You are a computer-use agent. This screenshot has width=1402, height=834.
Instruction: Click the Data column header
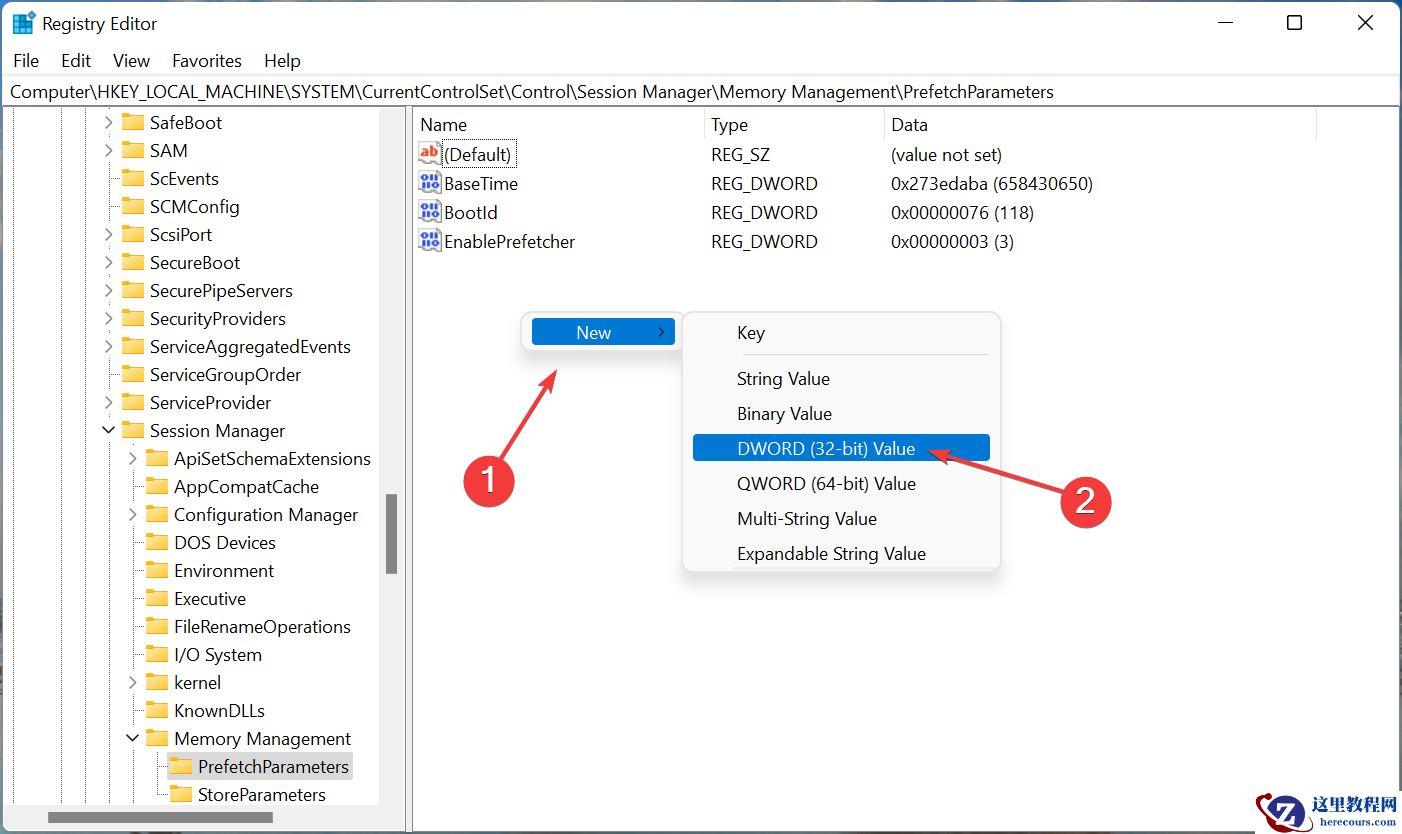909,125
